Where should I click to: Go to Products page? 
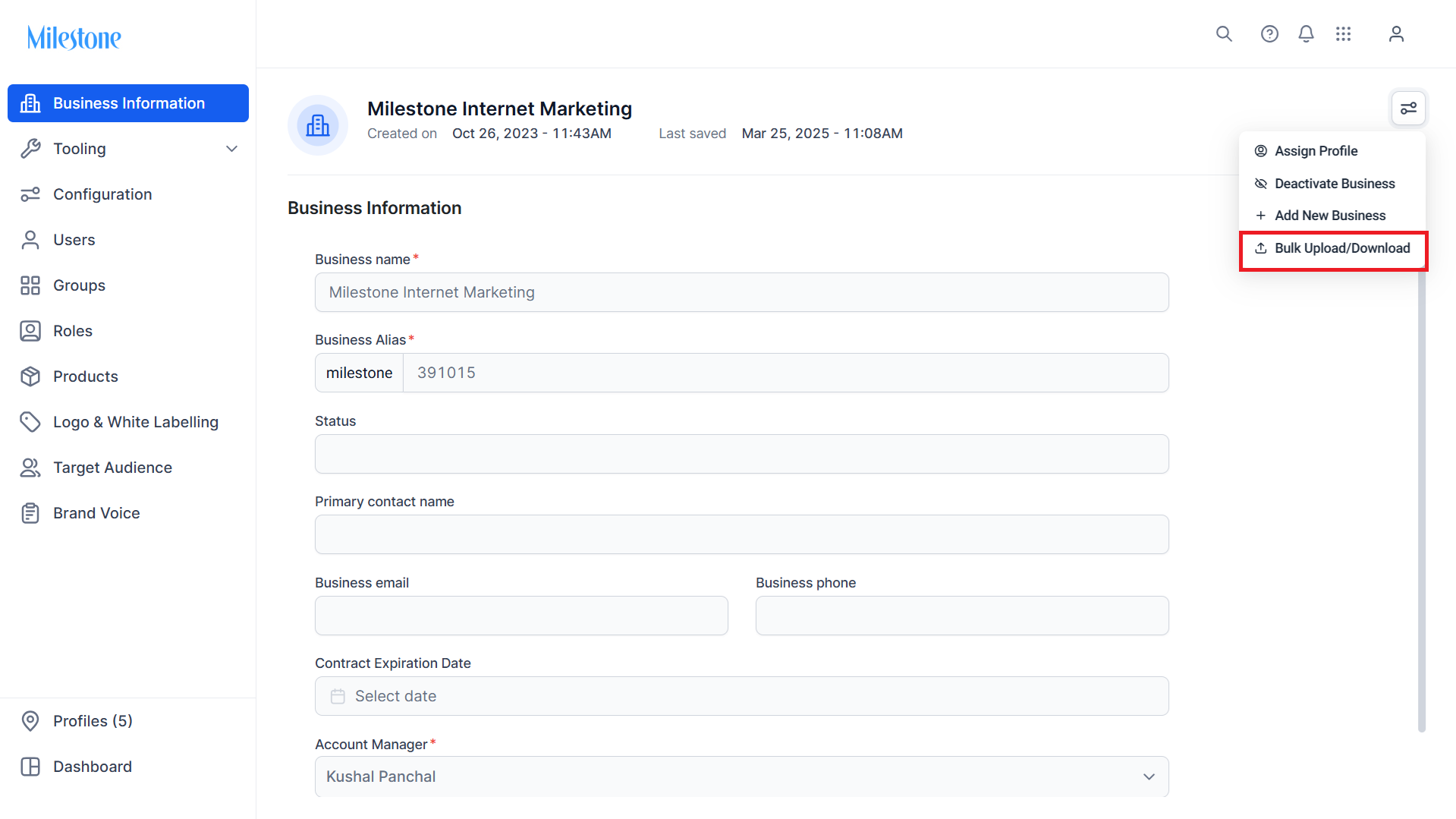[x=128, y=376]
